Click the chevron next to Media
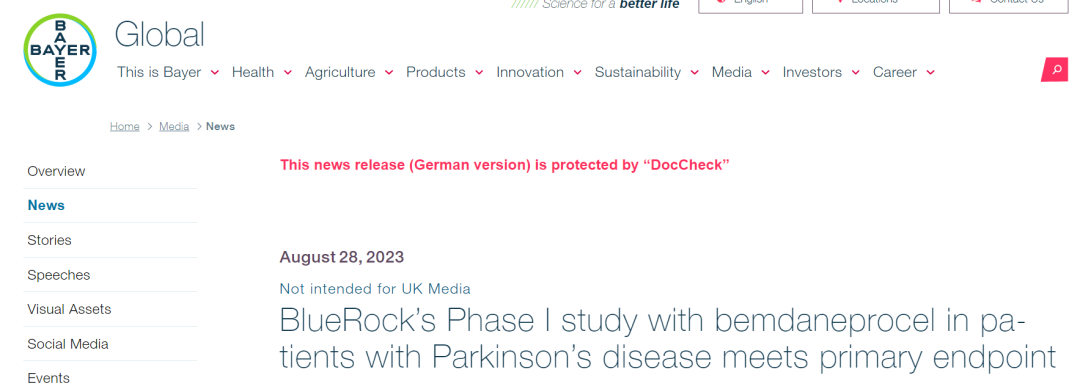 (x=765, y=72)
